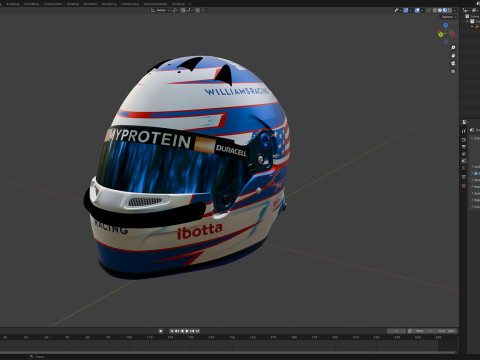
Task: Toggle snapping magnet in viewport header
Action: [x=183, y=10]
